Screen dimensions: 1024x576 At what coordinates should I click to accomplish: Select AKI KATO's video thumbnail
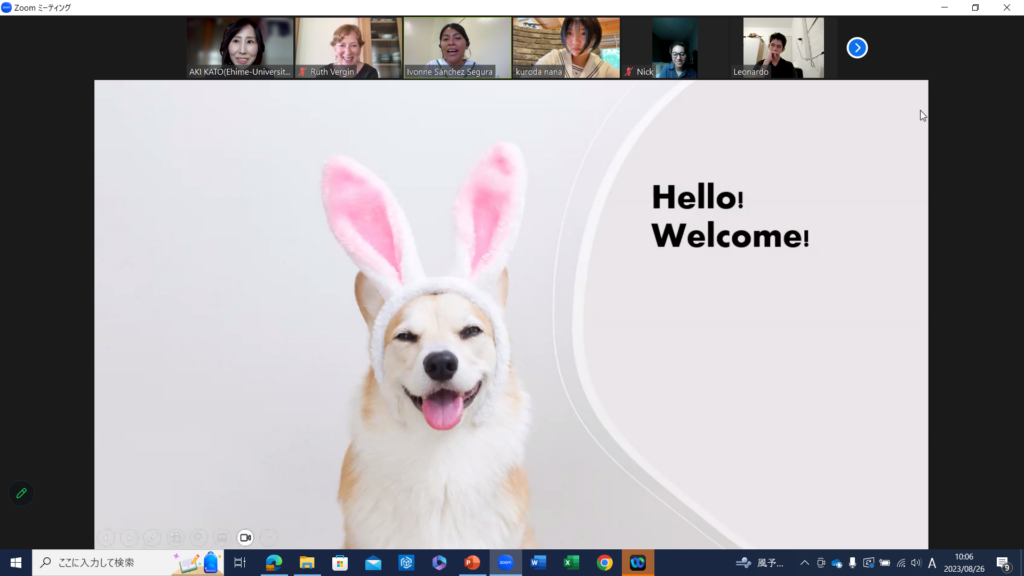pyautogui.click(x=240, y=48)
